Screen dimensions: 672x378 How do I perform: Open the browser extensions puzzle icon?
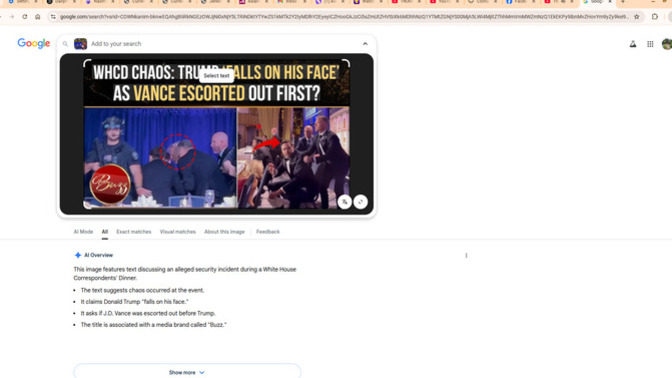point(655,17)
